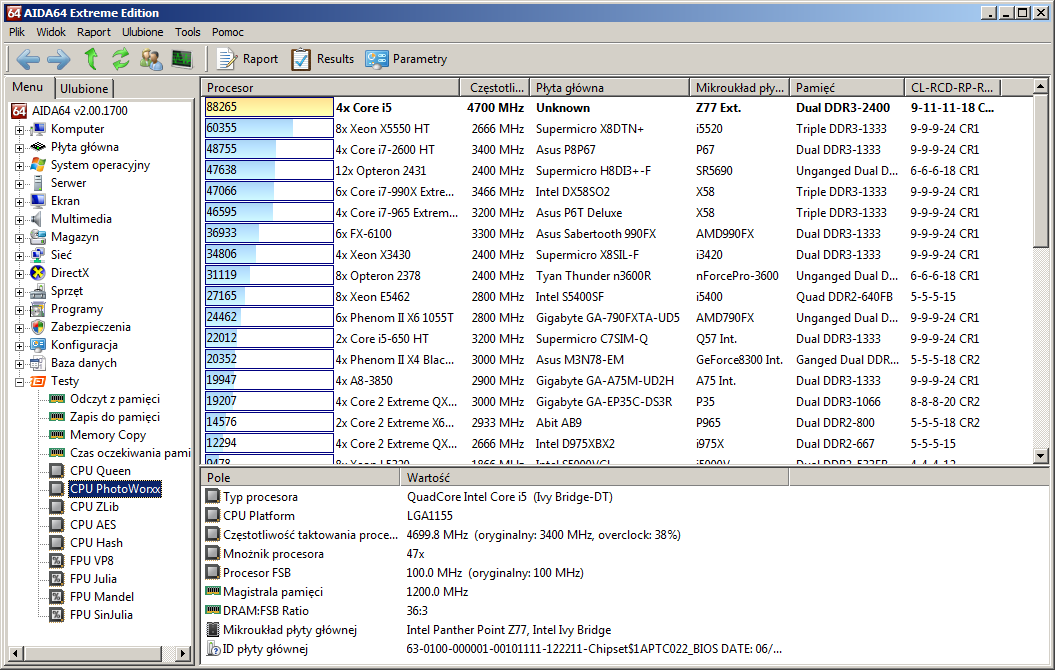This screenshot has height=670, width=1055.
Task: Generate report with the Raport button
Action: 247,59
